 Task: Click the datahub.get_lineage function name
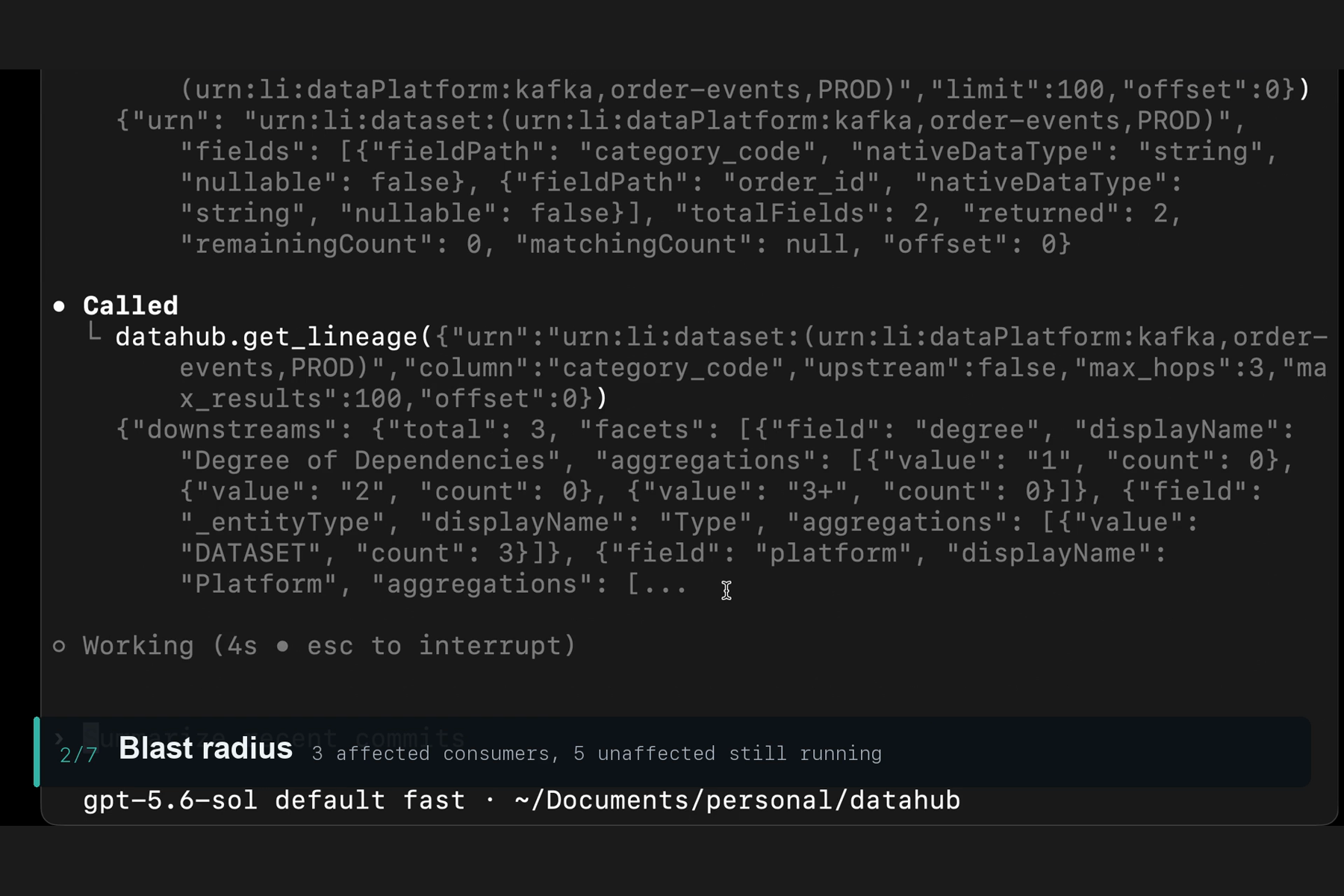pos(267,337)
